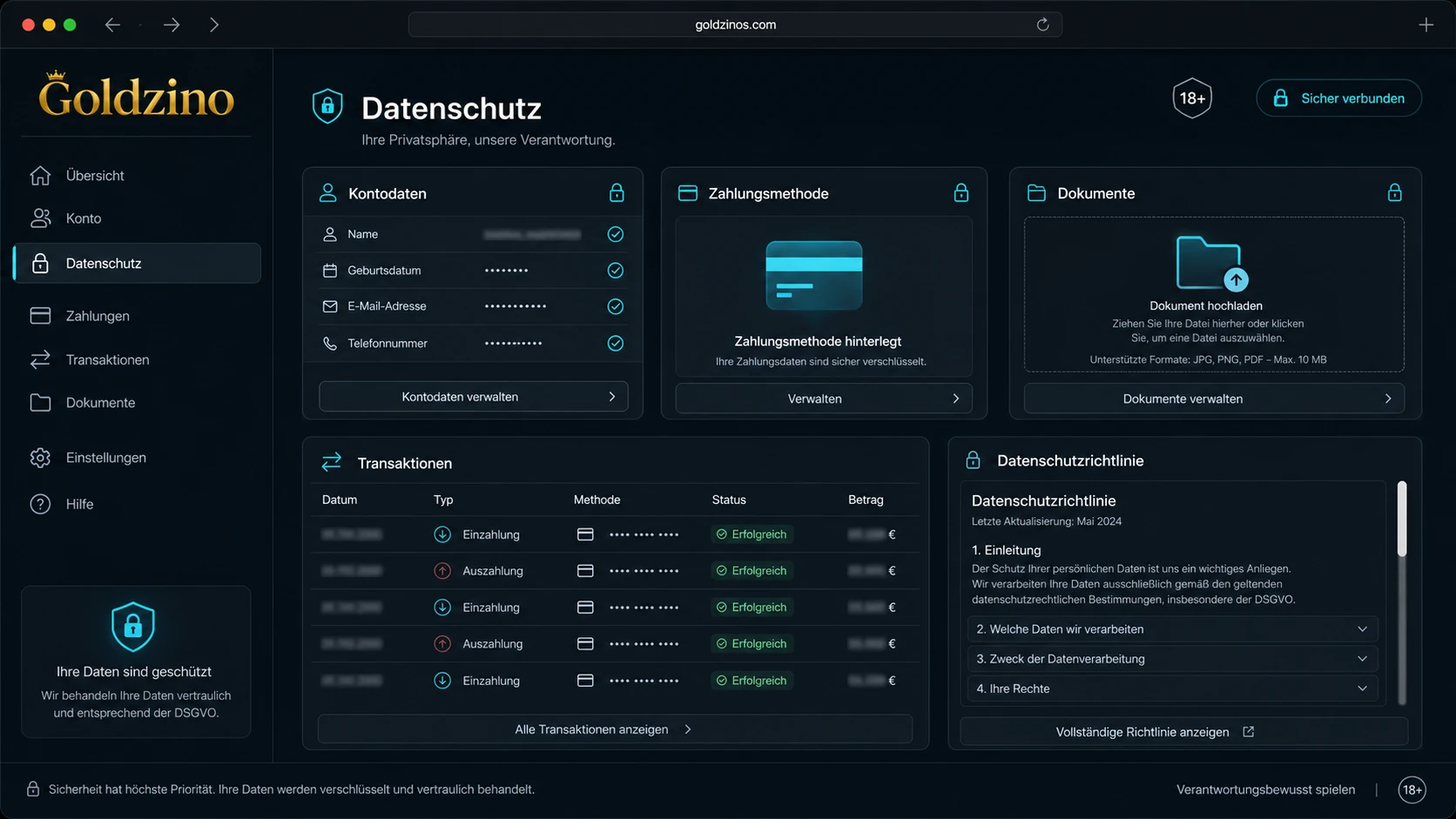
Task: Expand '3. Zweck der Datenverarbeitung' section
Action: pyautogui.click(x=1172, y=659)
